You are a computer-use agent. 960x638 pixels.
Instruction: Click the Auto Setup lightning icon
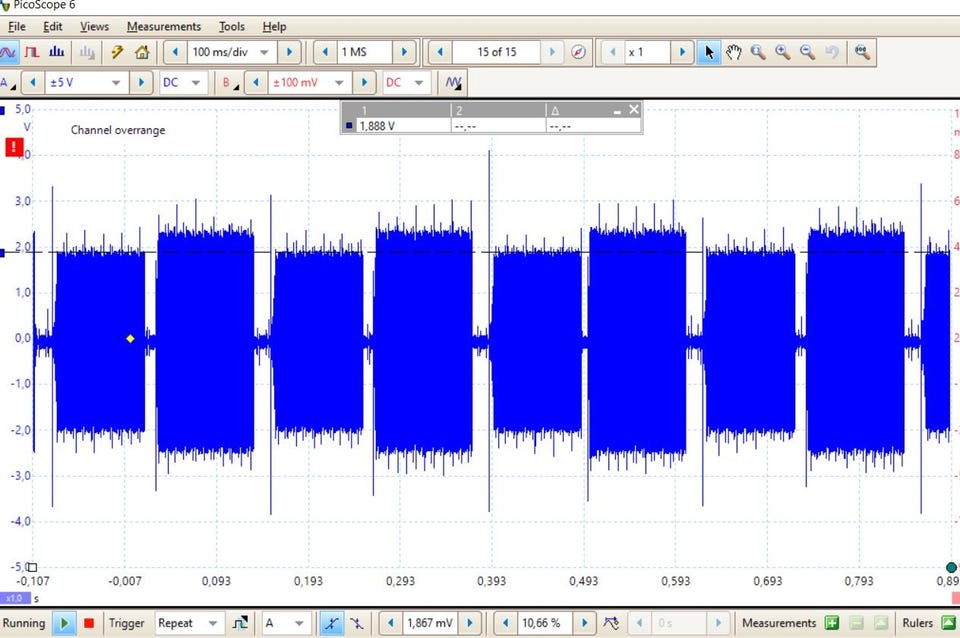117,52
